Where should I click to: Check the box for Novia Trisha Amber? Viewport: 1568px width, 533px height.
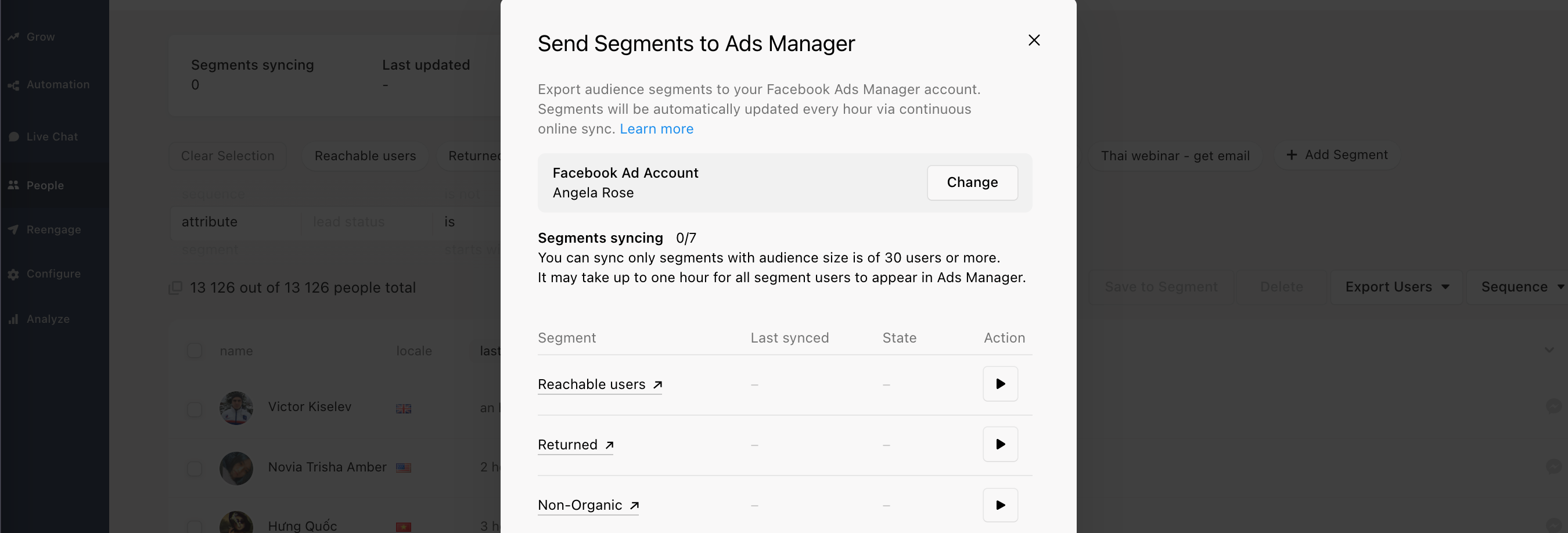194,469
